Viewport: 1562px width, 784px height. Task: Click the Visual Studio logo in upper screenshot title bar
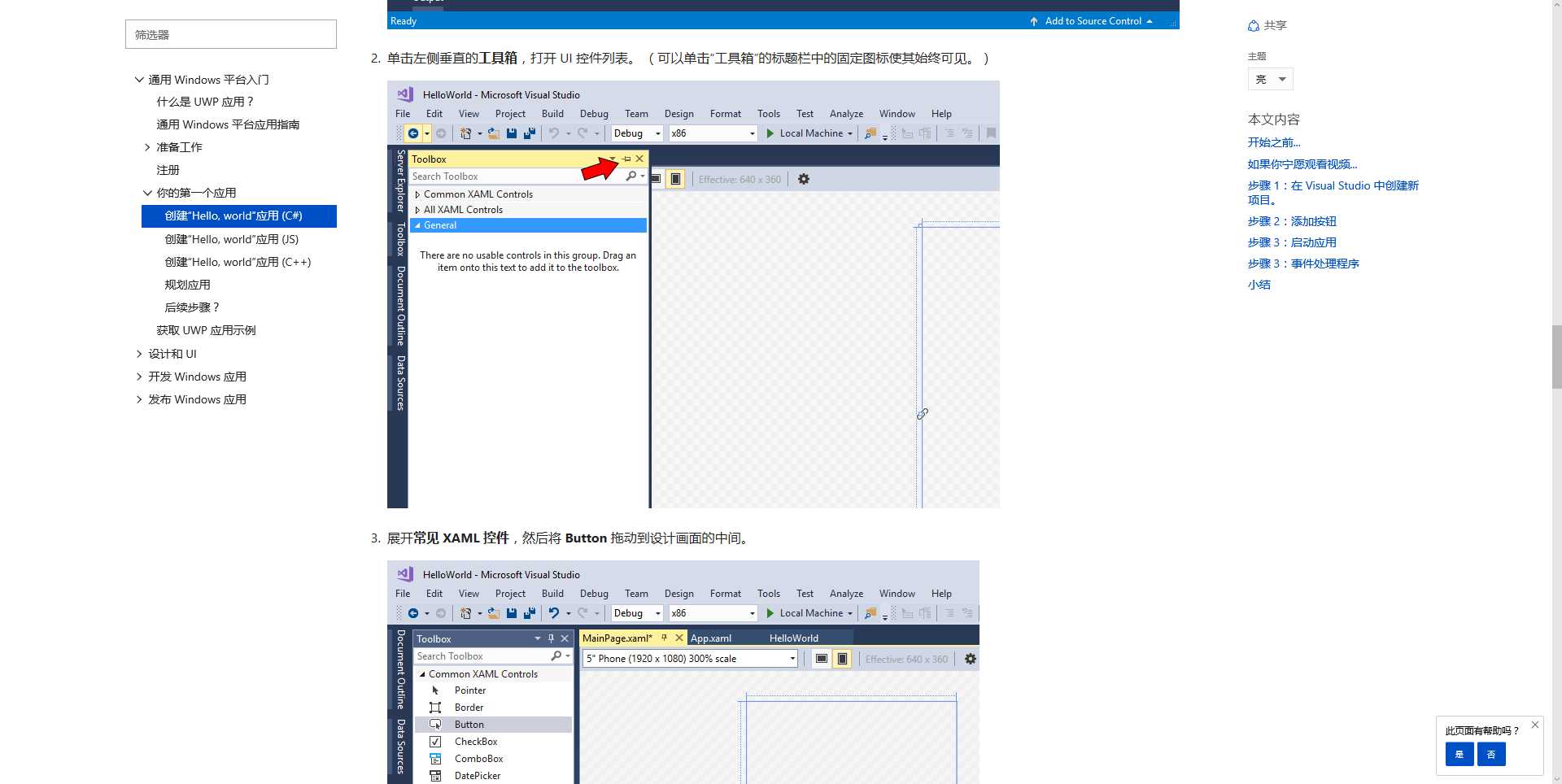point(405,94)
